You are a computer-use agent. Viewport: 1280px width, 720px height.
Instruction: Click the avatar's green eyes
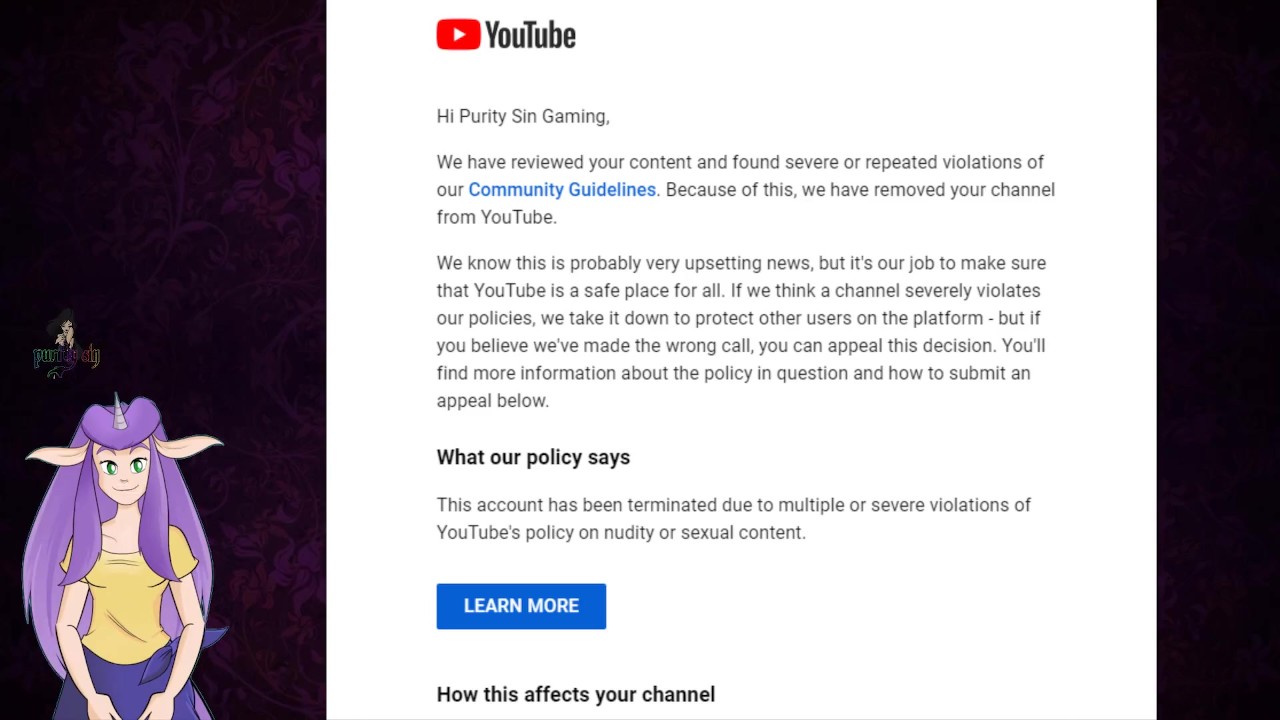point(124,466)
